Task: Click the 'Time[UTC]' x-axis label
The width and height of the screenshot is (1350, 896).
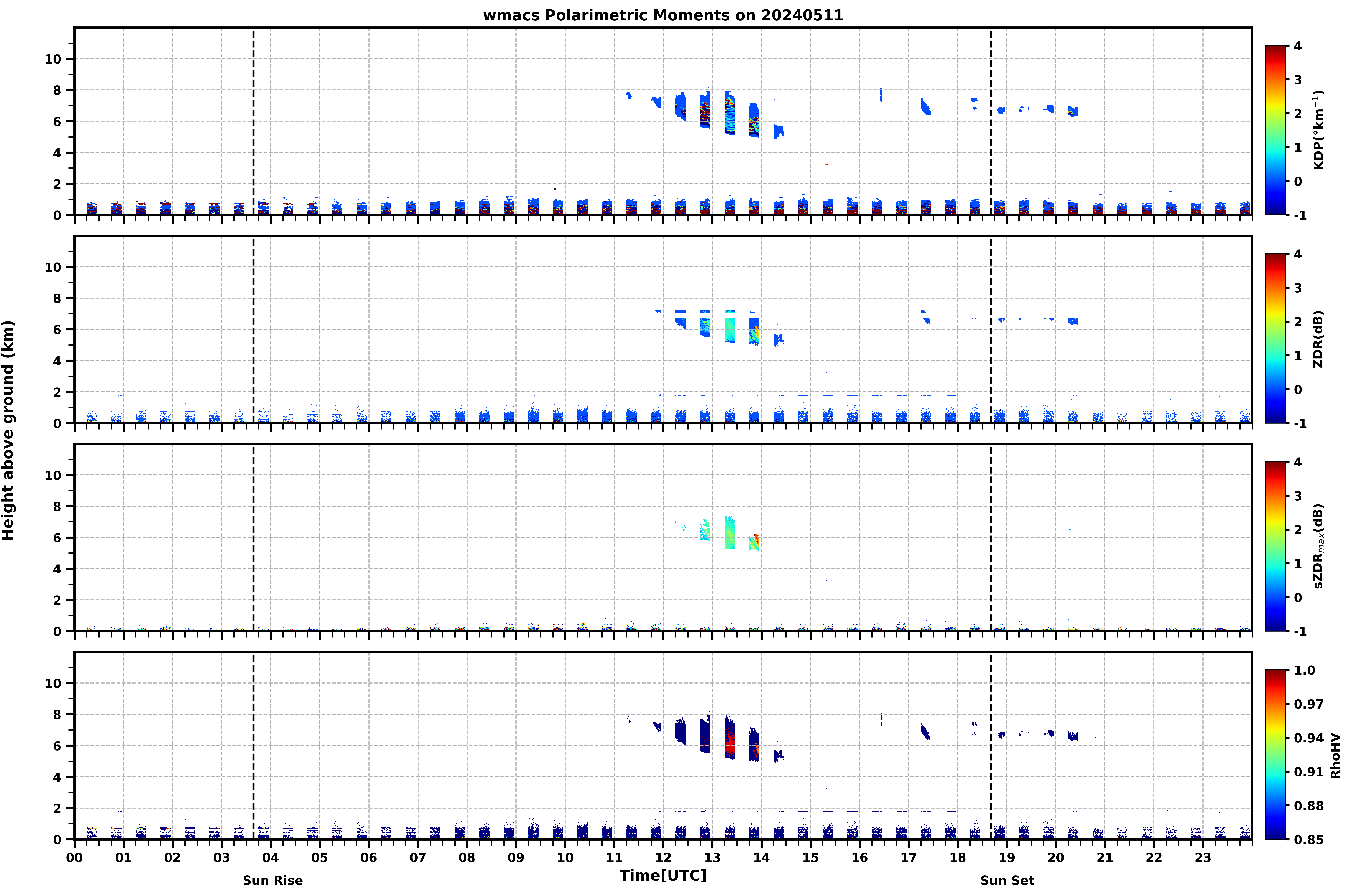Action: [663, 875]
